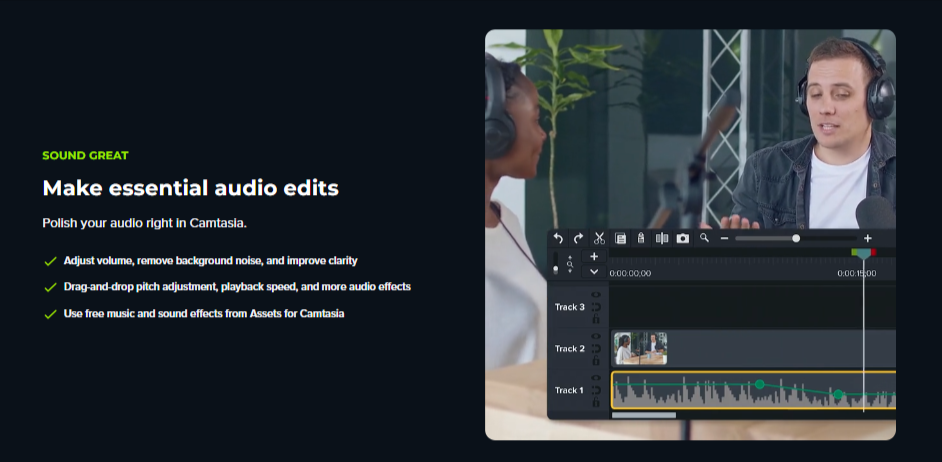Screen dimensions: 942x462
Task: Lock Track 1 with its lock icon
Action: tap(596, 402)
